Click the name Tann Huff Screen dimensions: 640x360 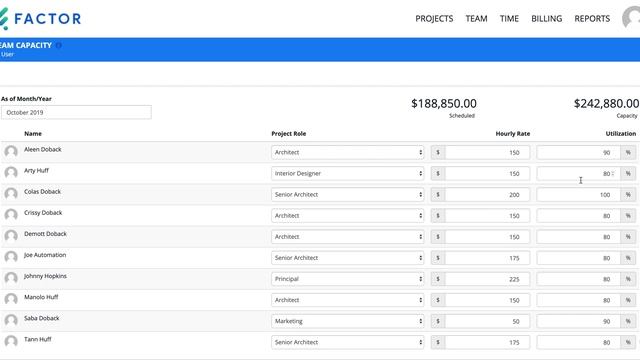(38, 339)
